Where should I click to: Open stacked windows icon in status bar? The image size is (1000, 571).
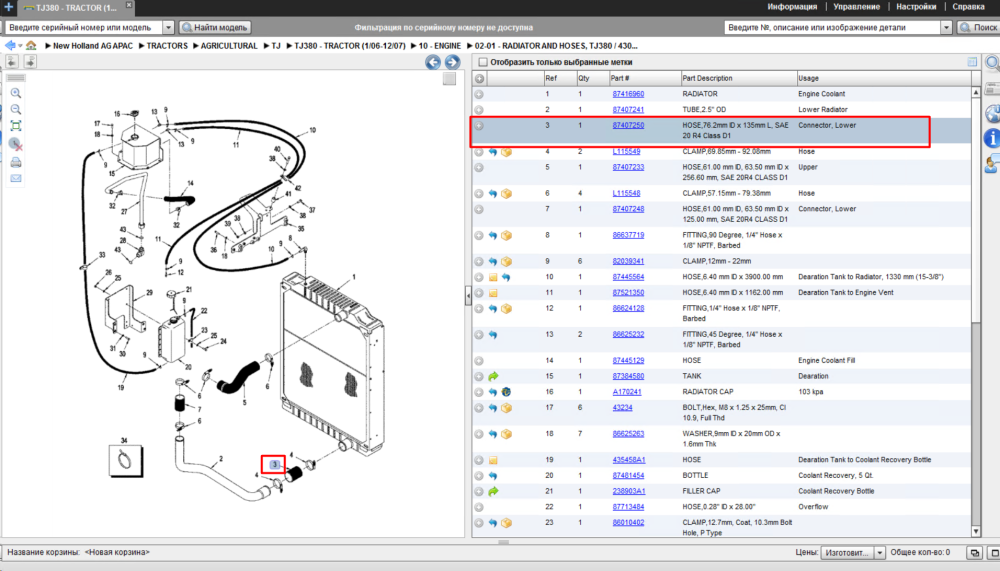pyautogui.click(x=974, y=552)
